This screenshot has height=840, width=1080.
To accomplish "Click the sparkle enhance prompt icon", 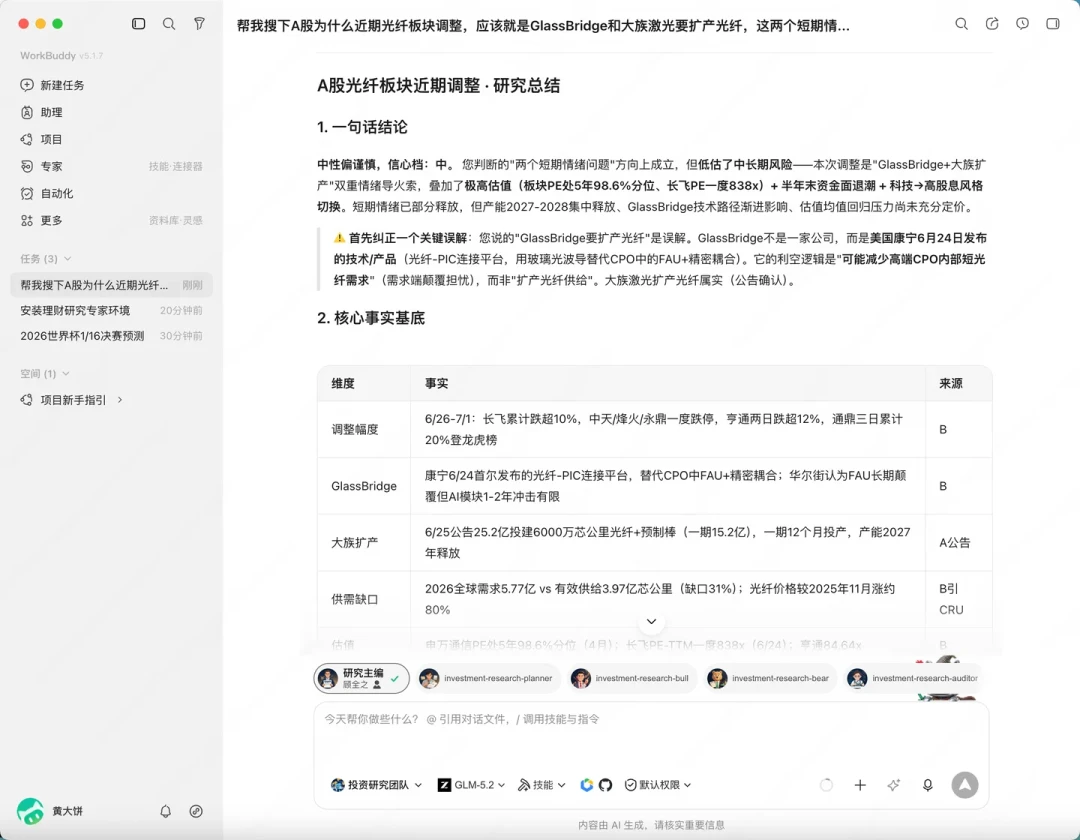I will tap(894, 785).
